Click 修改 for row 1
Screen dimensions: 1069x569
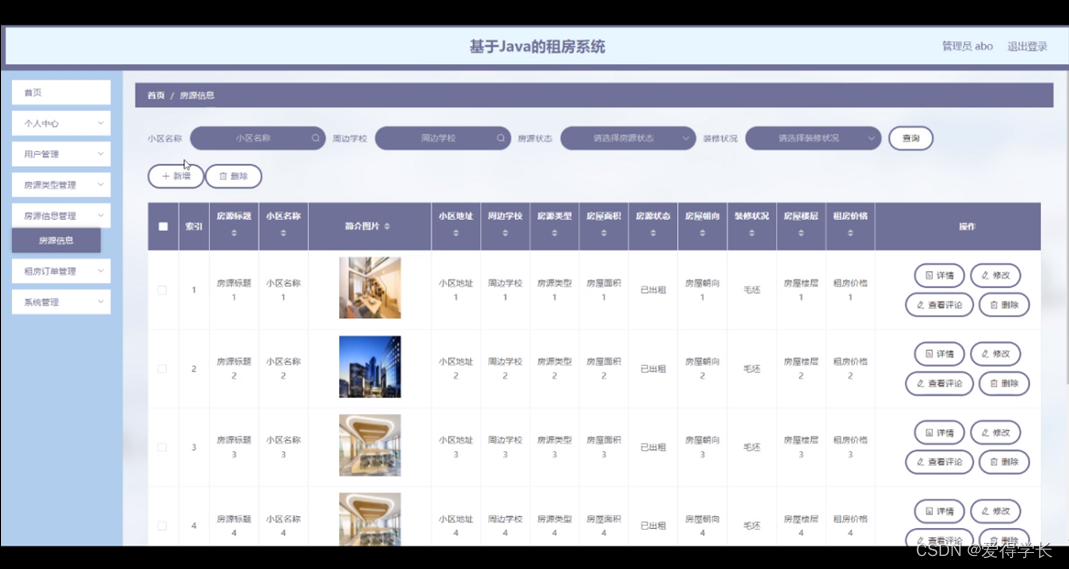click(x=995, y=276)
